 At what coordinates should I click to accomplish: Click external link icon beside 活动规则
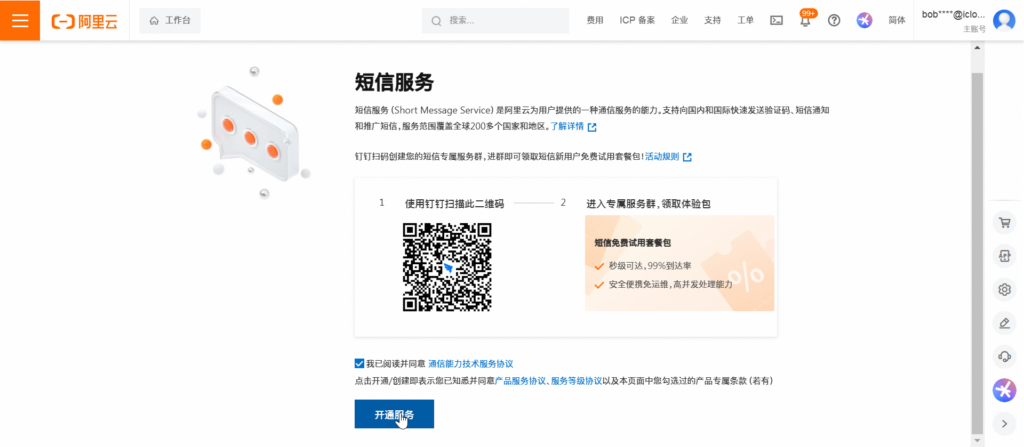(687, 157)
